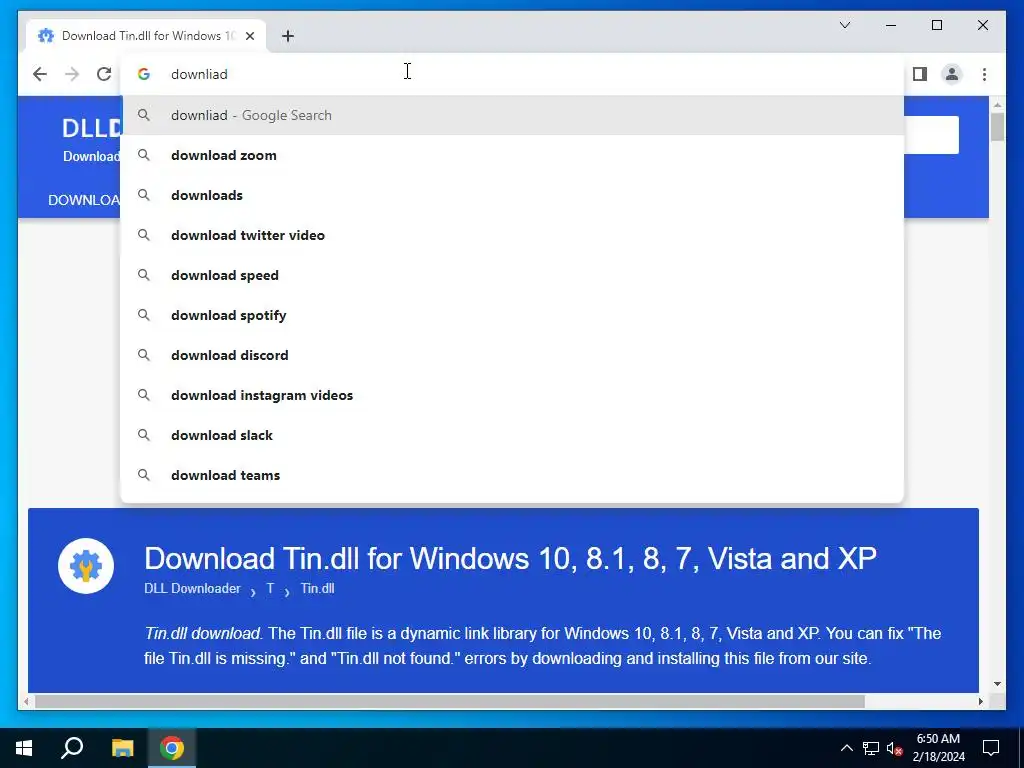Viewport: 1024px width, 768px height.
Task: Click the horizontal scrollbar thumb at bottom
Action: (x=450, y=701)
